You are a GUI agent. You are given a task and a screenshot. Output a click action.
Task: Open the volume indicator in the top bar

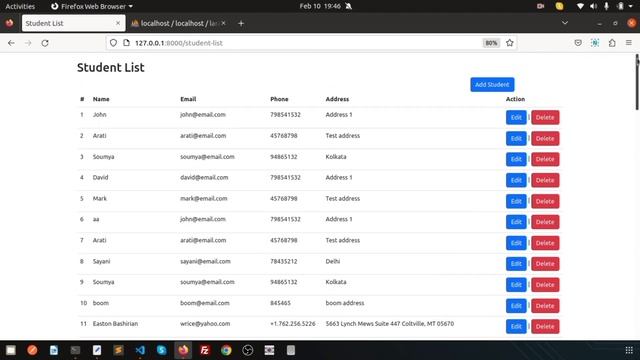pos(593,6)
